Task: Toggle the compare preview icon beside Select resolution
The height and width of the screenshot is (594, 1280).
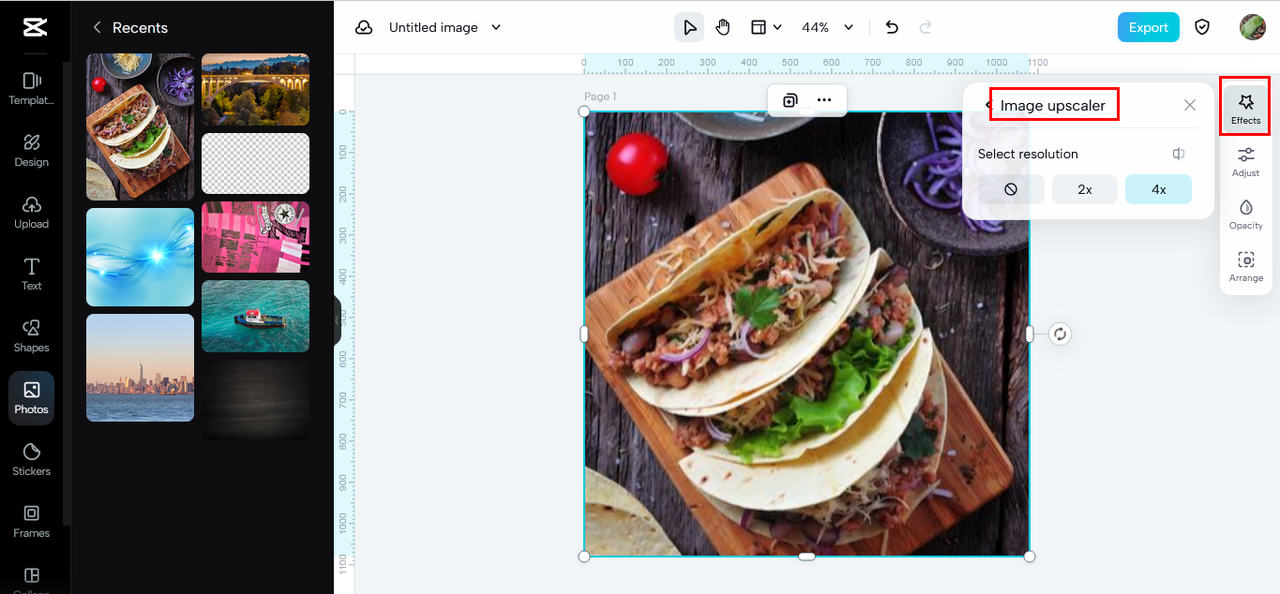Action: click(1179, 154)
